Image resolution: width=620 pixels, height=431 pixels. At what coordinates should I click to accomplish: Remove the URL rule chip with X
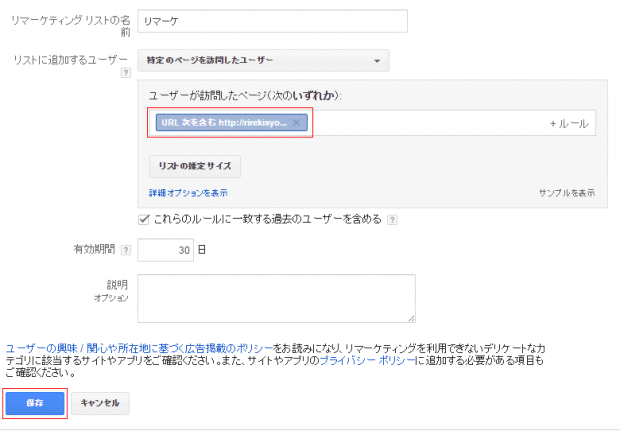295,123
